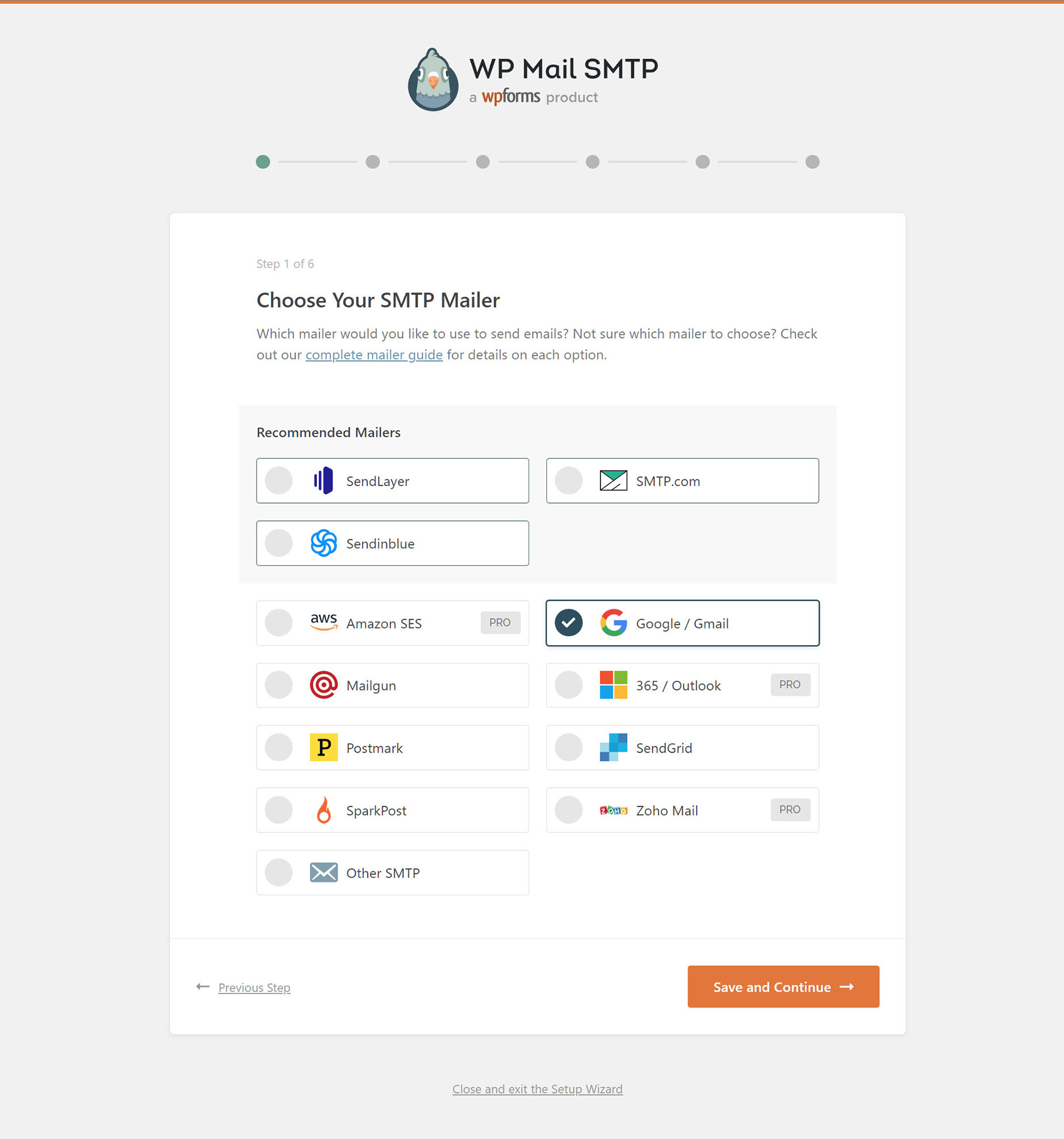Screen dimensions: 1064x1139
Task: Click the SMTP.com label text
Action: tap(668, 481)
